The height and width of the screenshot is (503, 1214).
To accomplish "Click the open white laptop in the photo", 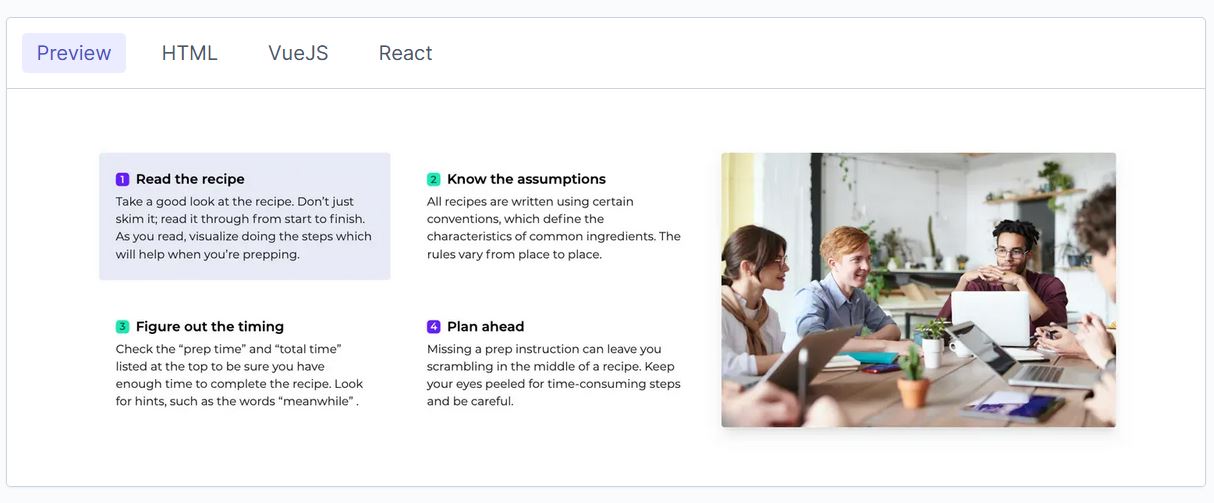I will pos(988,319).
